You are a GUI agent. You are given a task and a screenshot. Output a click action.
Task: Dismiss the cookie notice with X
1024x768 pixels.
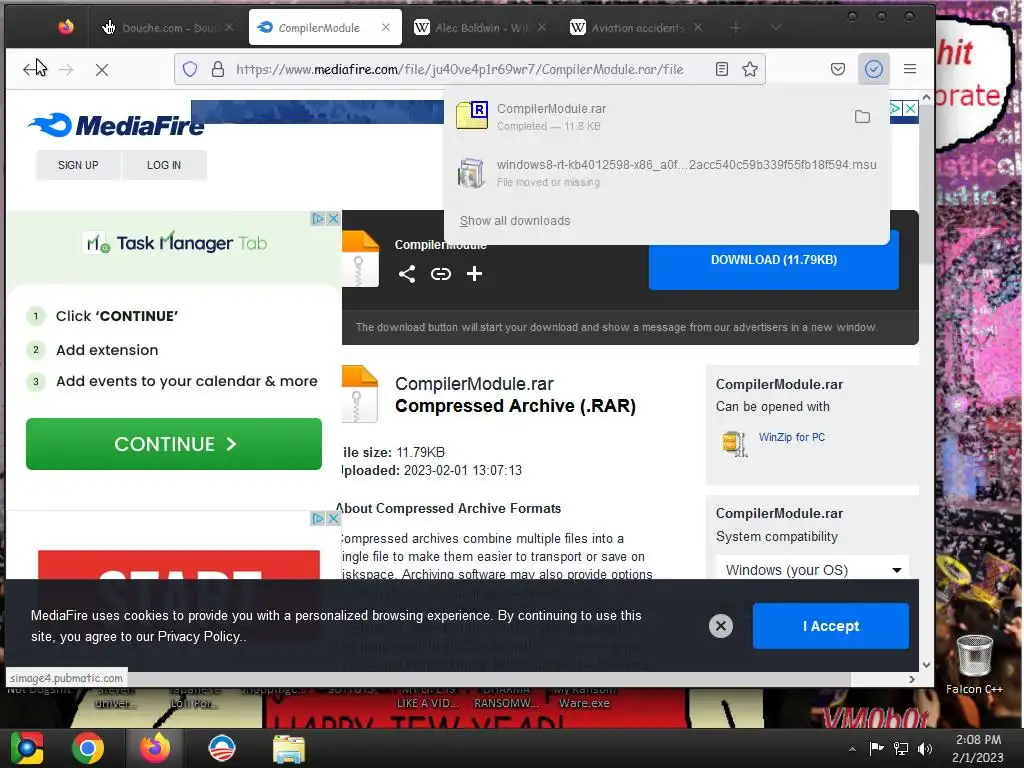pyautogui.click(x=720, y=626)
